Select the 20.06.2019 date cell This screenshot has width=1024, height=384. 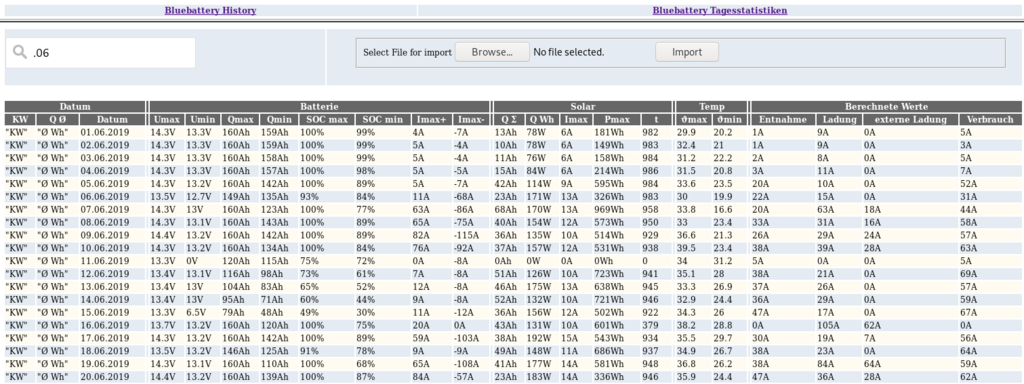tap(104, 376)
